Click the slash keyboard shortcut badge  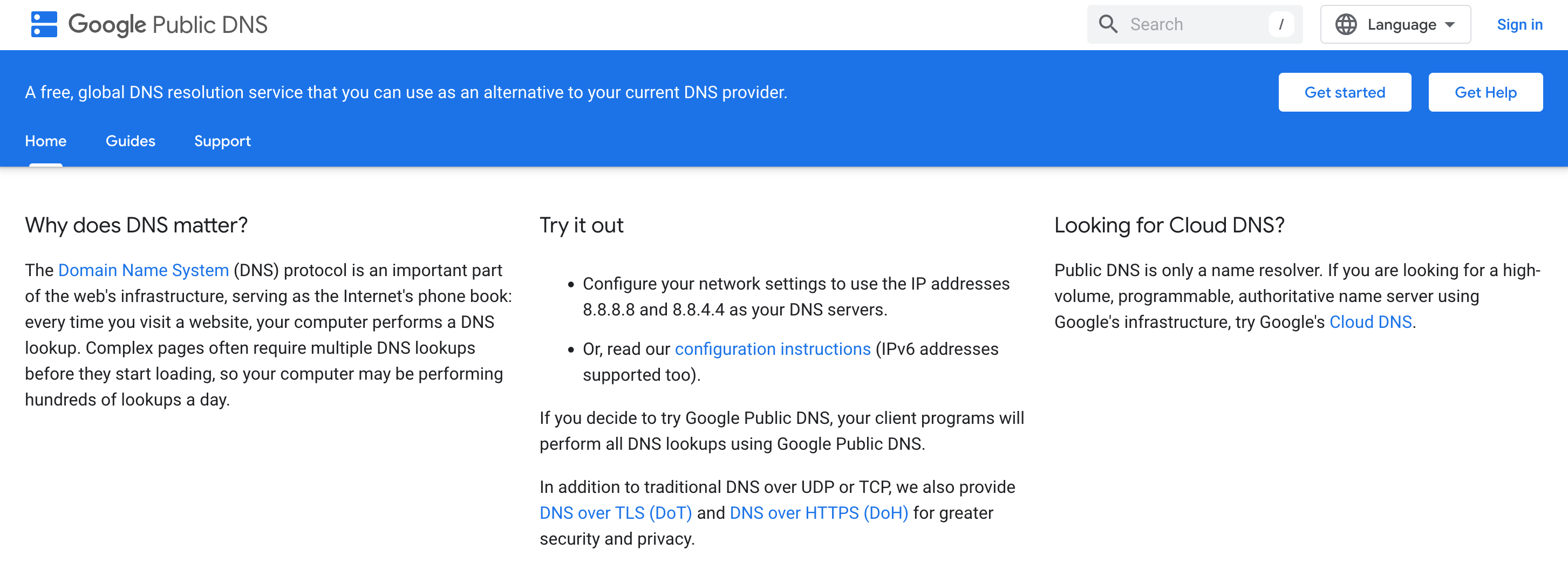tap(1281, 24)
